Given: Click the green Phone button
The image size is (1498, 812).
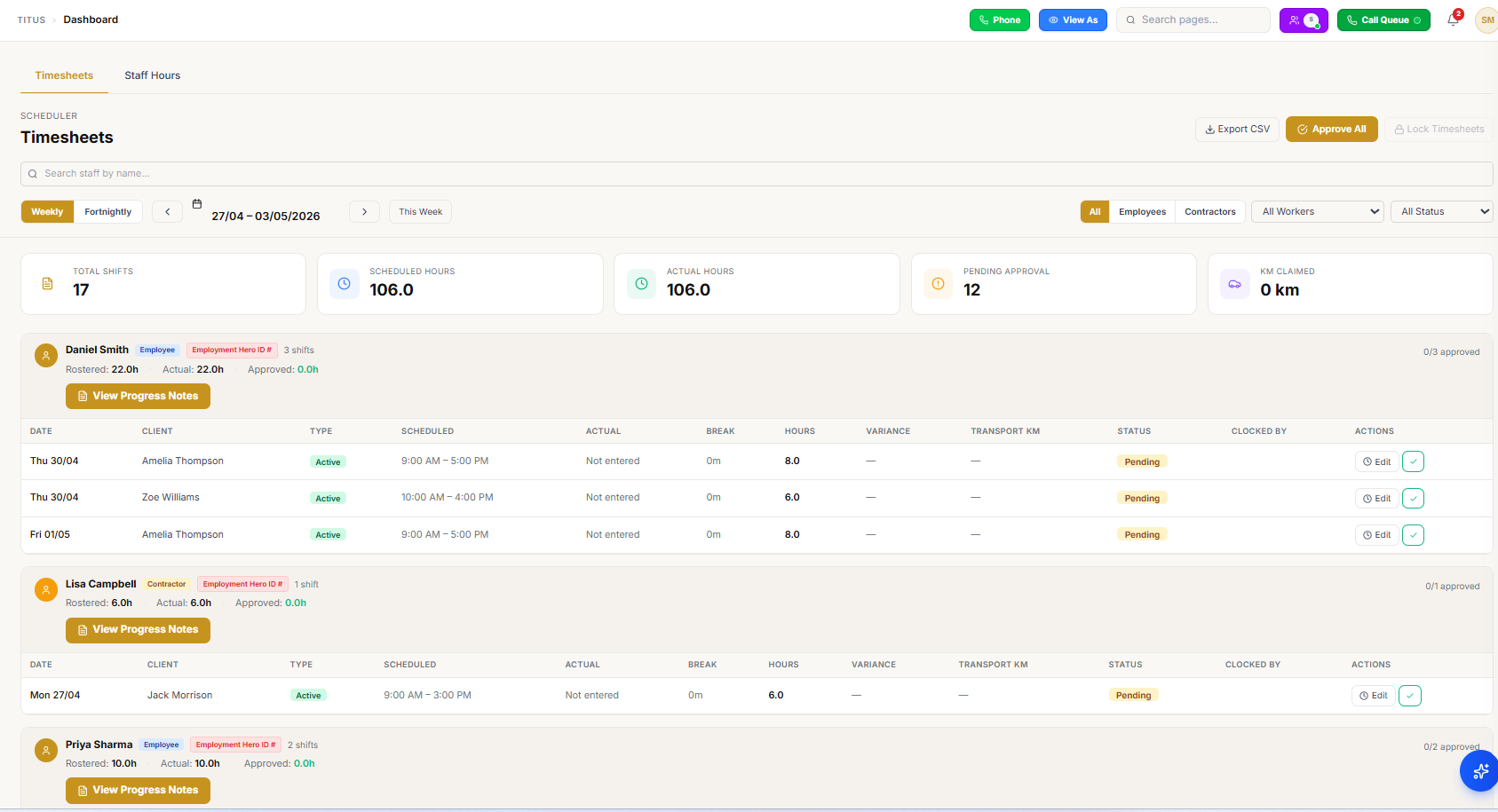Looking at the screenshot, I should point(1000,20).
